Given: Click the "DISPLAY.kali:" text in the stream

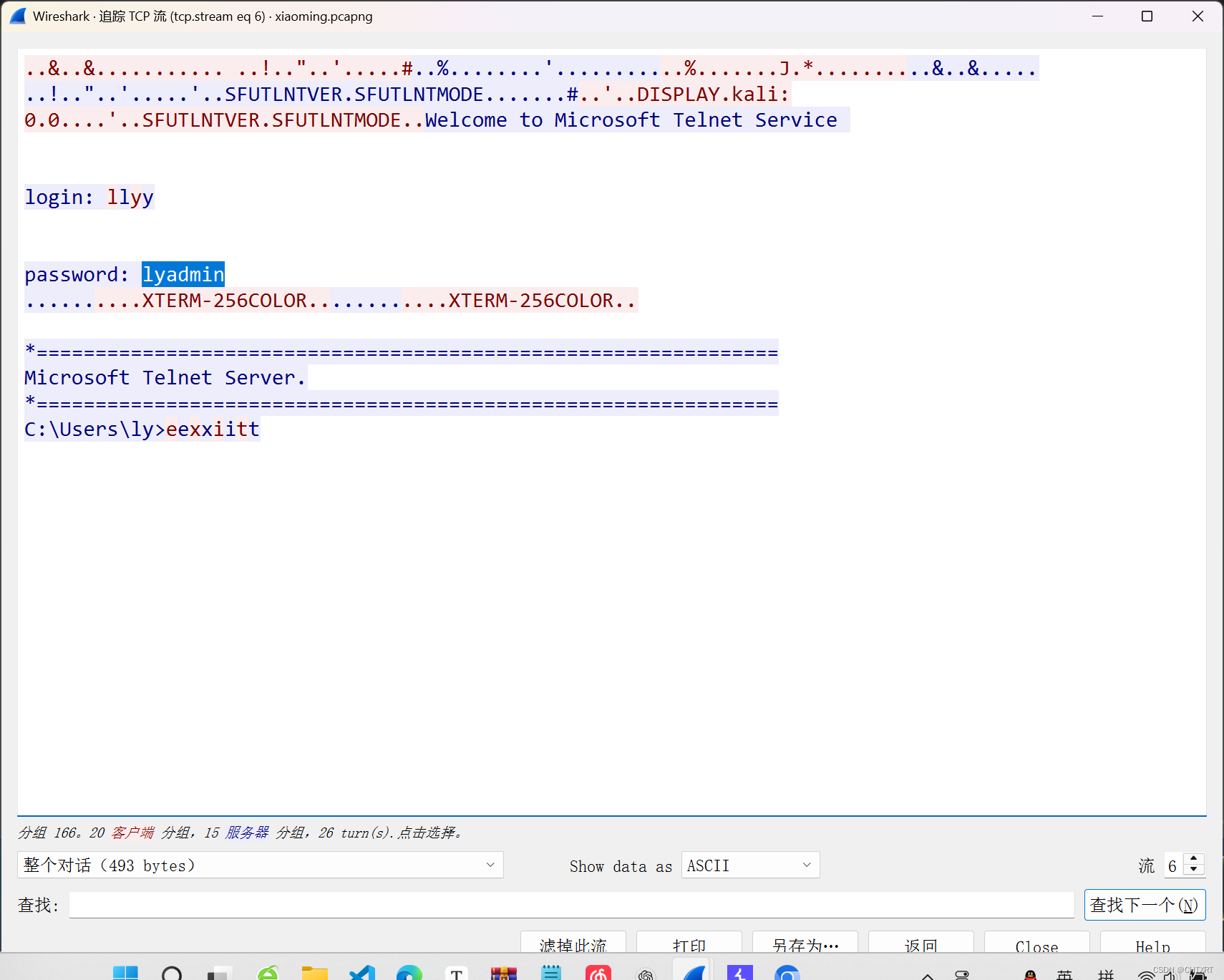Looking at the screenshot, I should [x=713, y=94].
